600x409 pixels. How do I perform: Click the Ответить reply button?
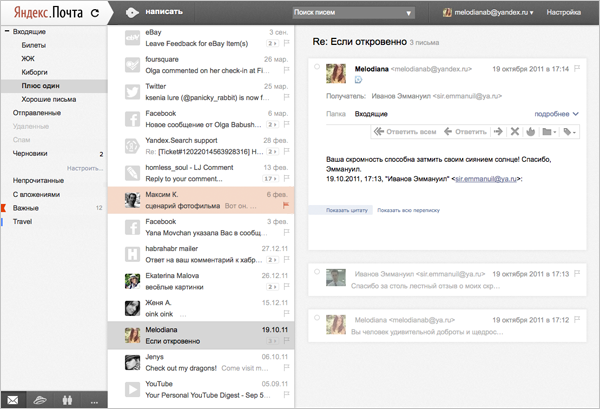pyautogui.click(x=465, y=132)
